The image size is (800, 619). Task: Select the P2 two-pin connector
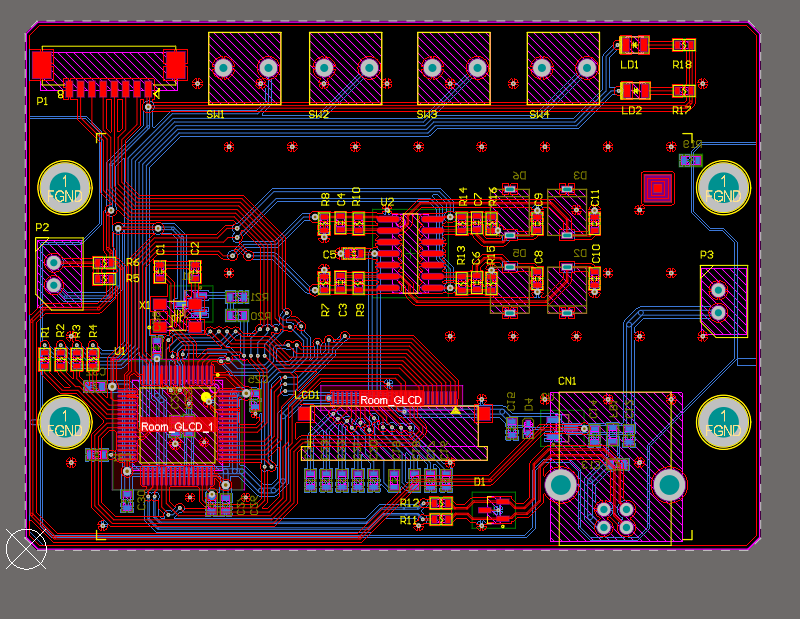(60, 274)
